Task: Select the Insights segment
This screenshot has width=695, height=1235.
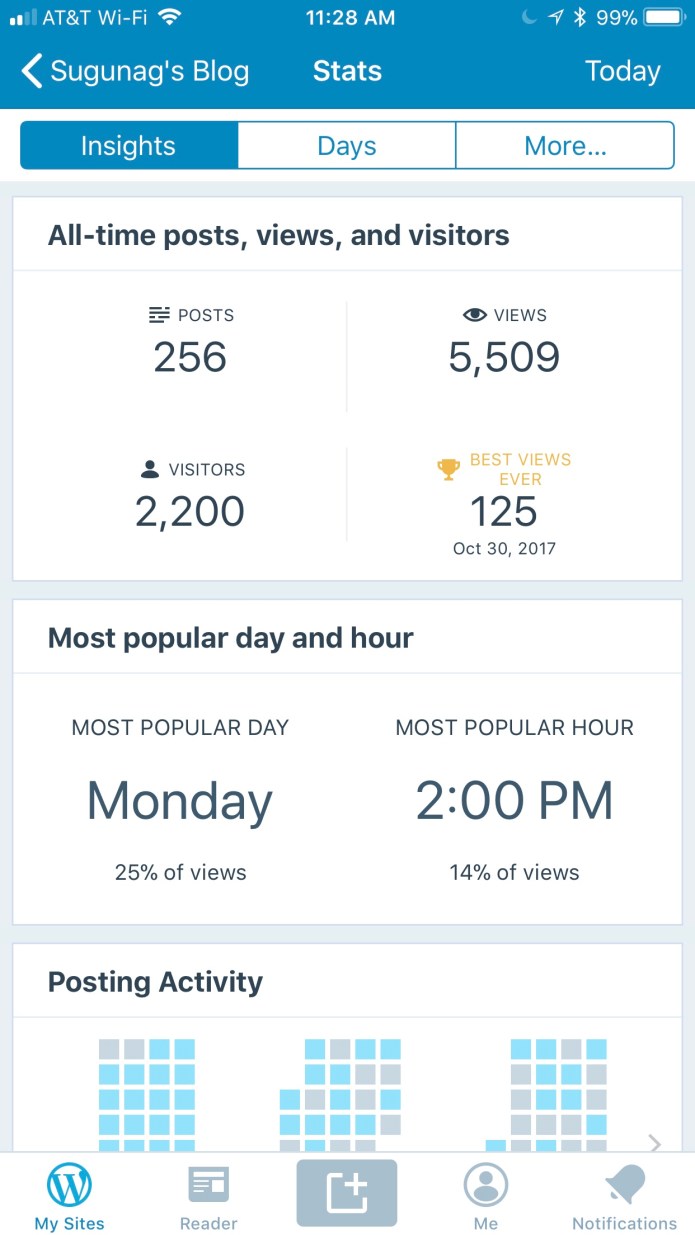Action: click(128, 146)
